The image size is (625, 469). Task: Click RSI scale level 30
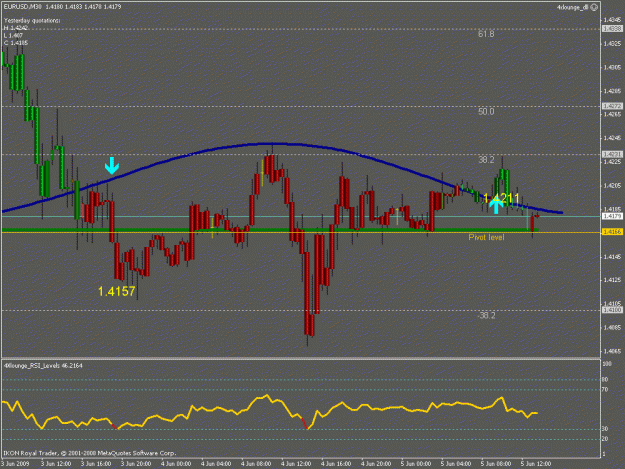[605, 429]
